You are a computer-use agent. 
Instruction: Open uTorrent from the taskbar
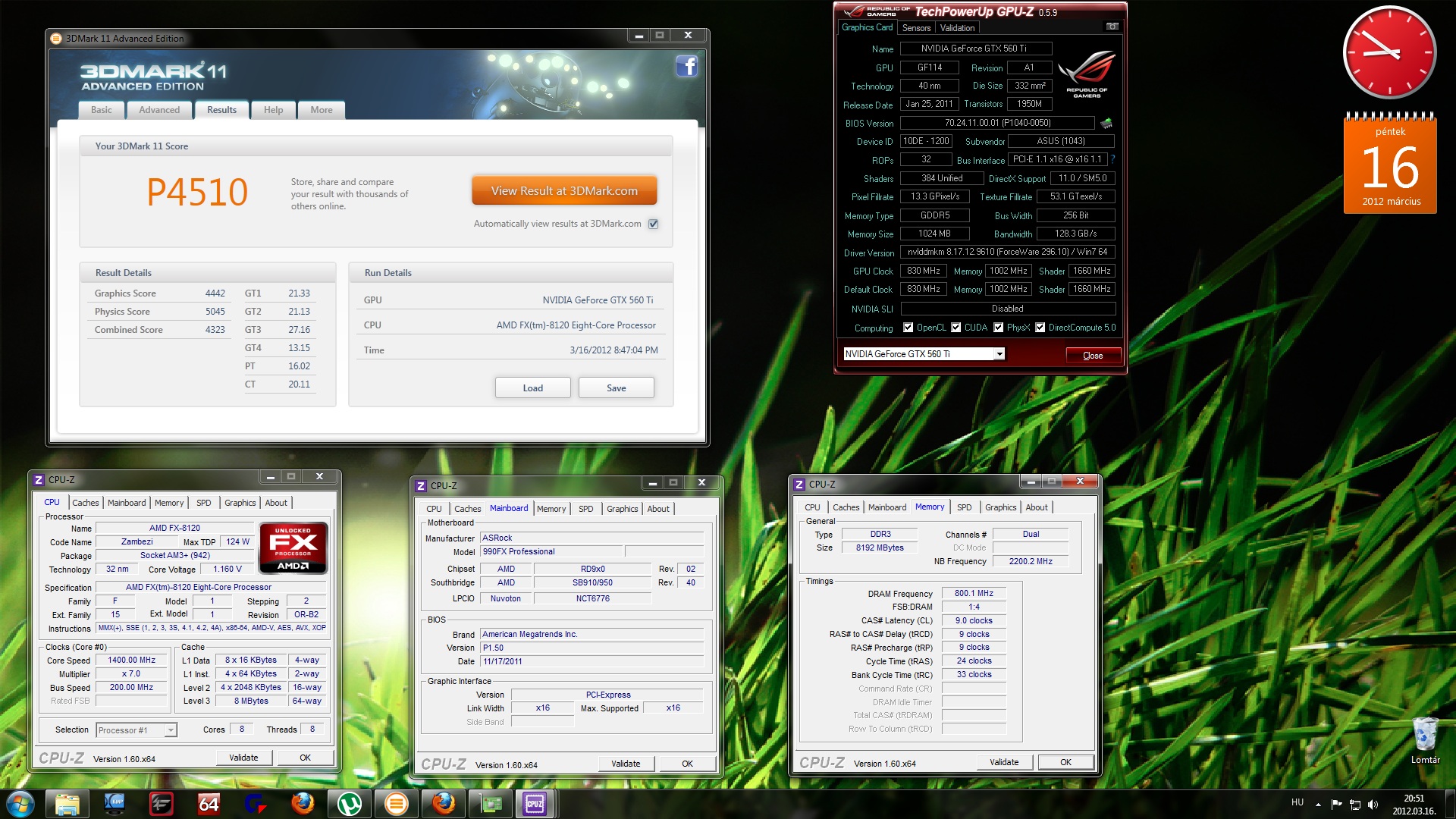coord(350,803)
